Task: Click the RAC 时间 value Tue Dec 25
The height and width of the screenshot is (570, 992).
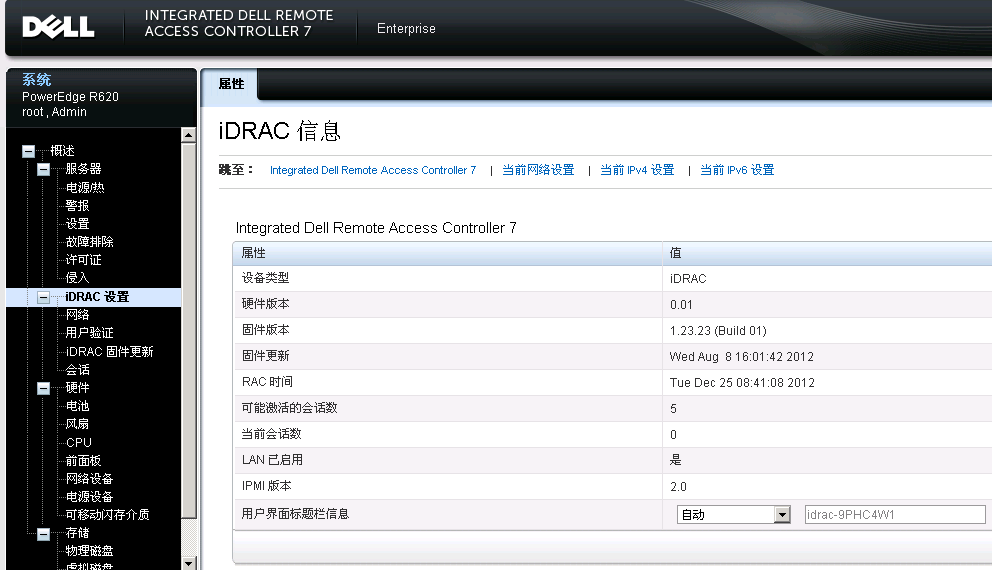Action: [742, 383]
